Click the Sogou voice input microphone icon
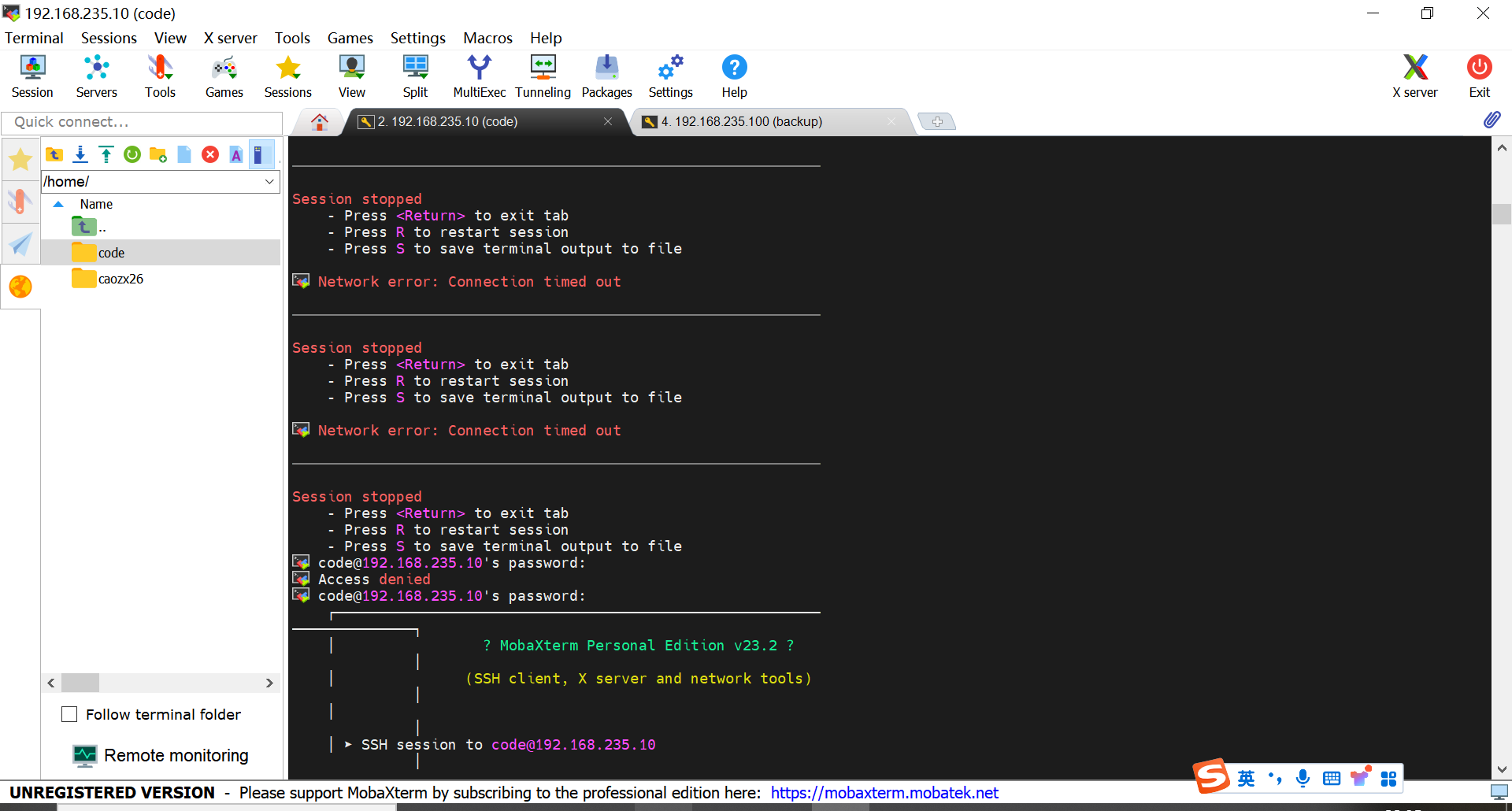 (x=1303, y=779)
